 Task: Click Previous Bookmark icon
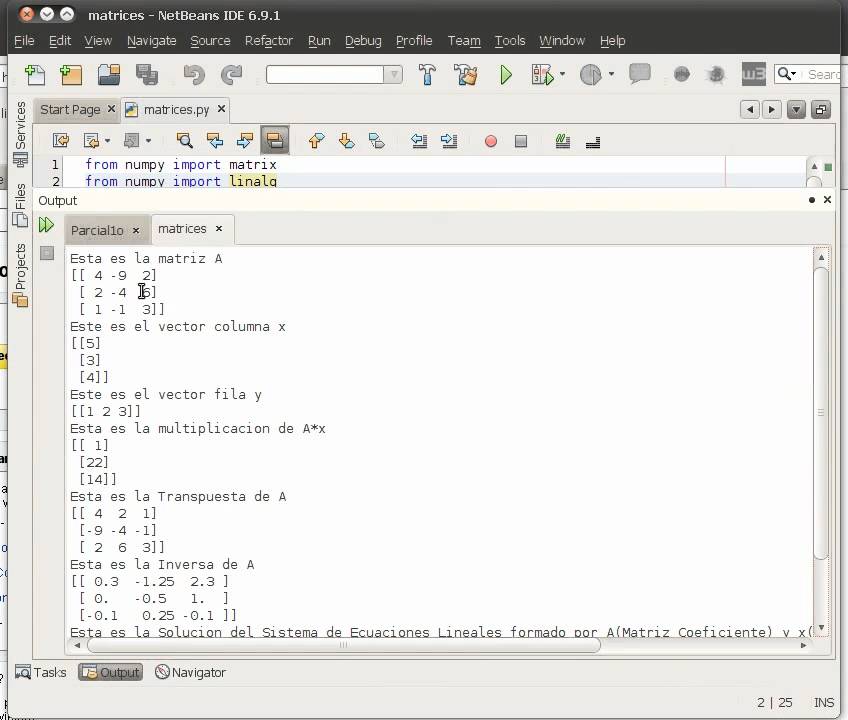pyautogui.click(x=316, y=141)
